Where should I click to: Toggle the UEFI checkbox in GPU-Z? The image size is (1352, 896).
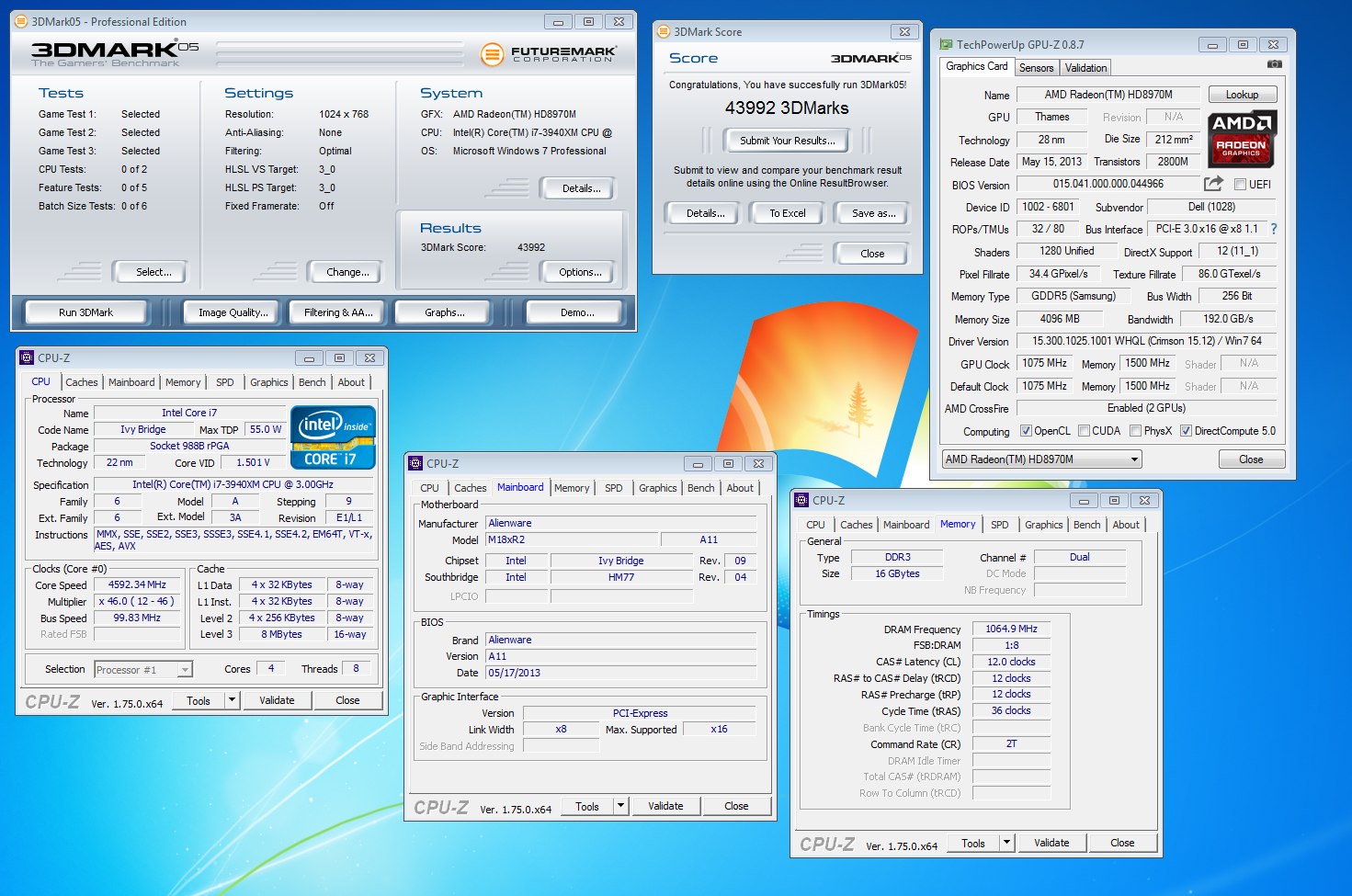1240,184
